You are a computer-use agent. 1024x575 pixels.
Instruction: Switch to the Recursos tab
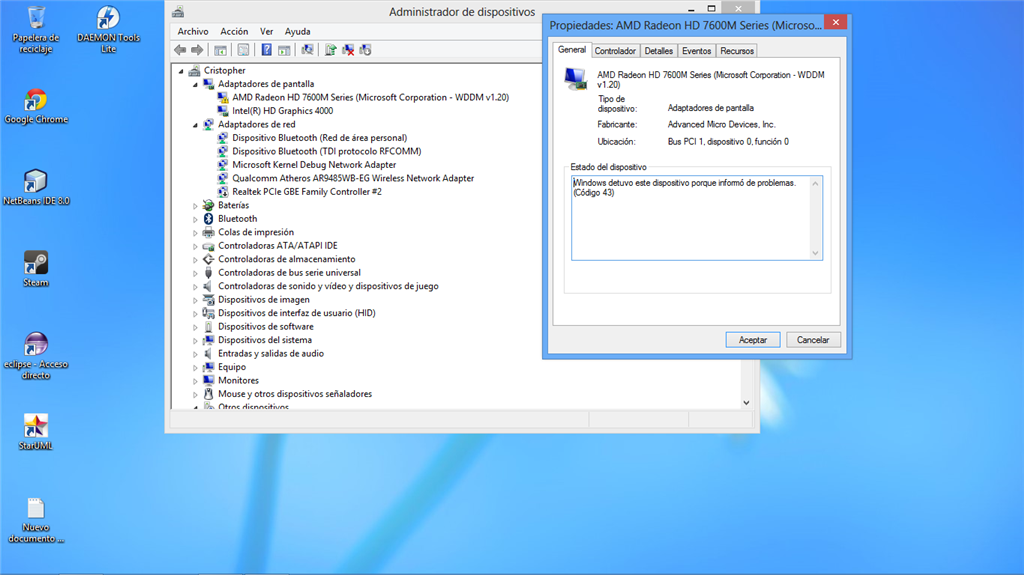(x=737, y=51)
